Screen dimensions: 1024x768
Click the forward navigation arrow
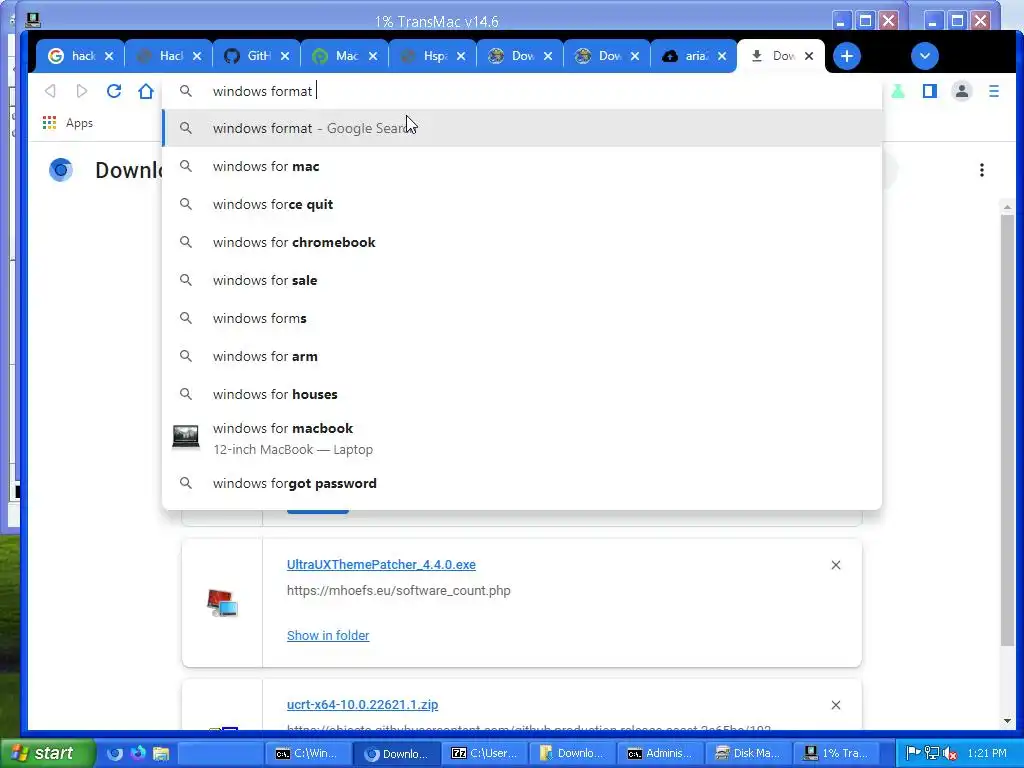point(82,91)
